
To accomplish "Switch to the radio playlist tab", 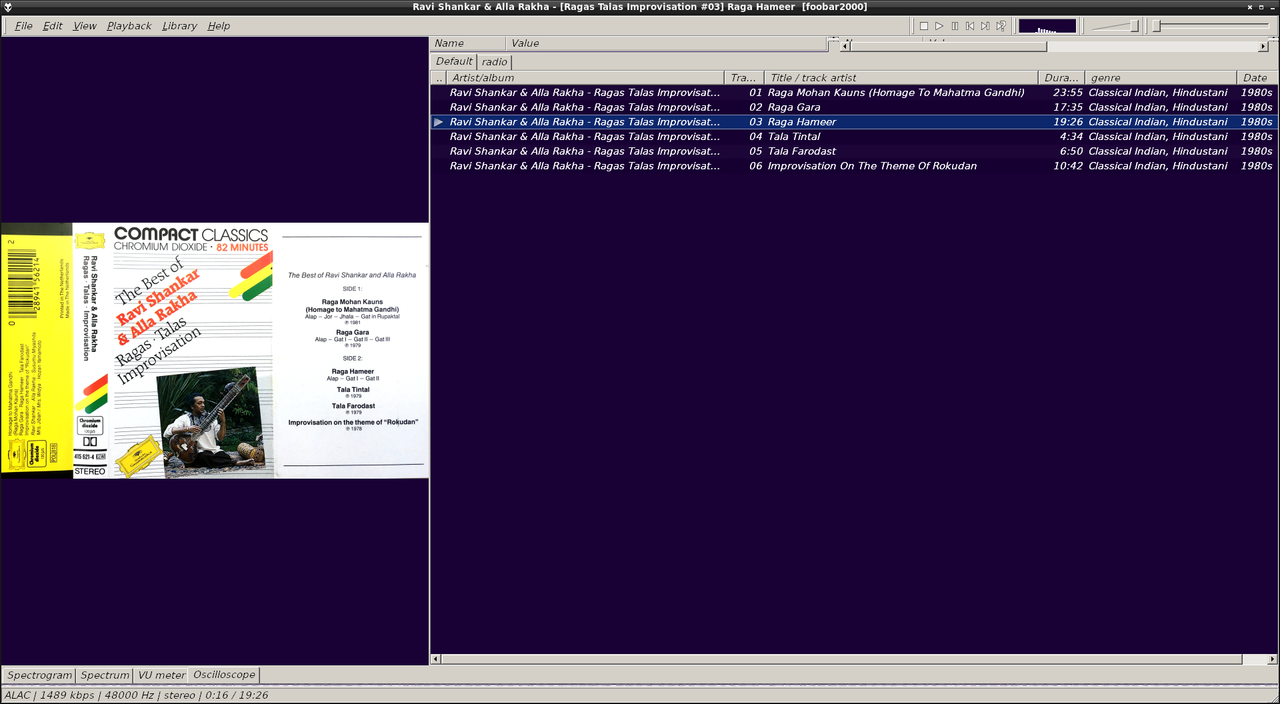I will tap(494, 62).
